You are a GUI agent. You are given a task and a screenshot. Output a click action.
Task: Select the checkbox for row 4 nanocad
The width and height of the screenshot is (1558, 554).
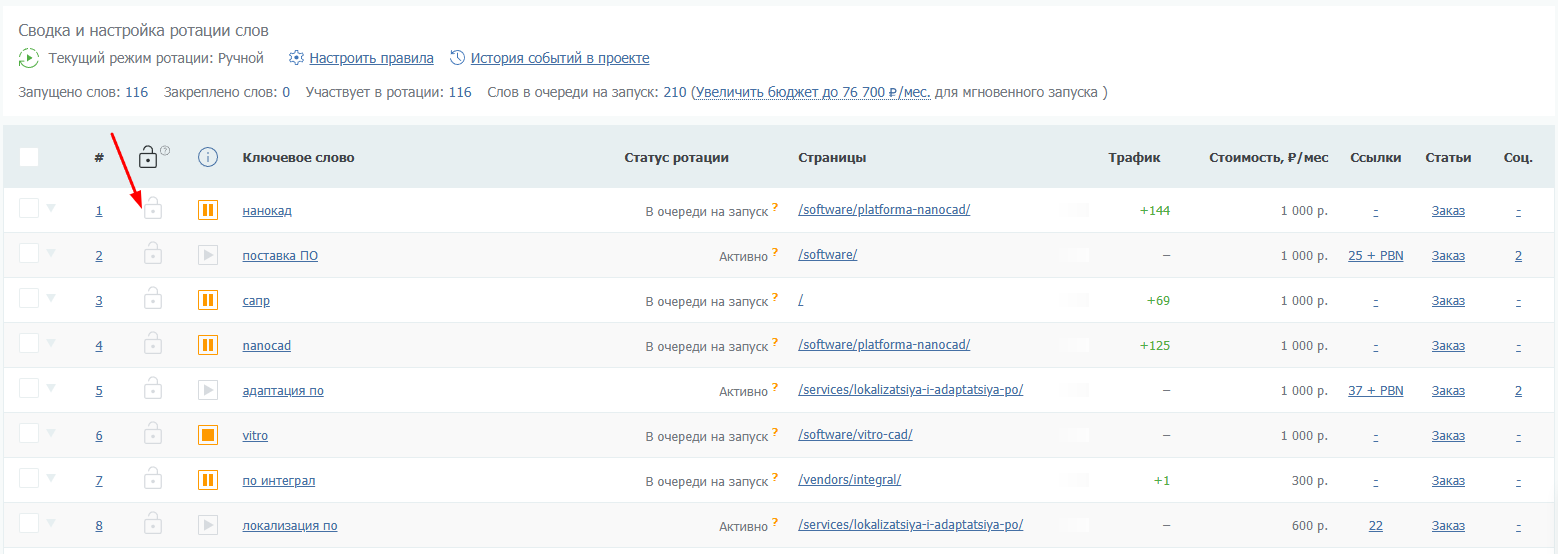(29, 343)
